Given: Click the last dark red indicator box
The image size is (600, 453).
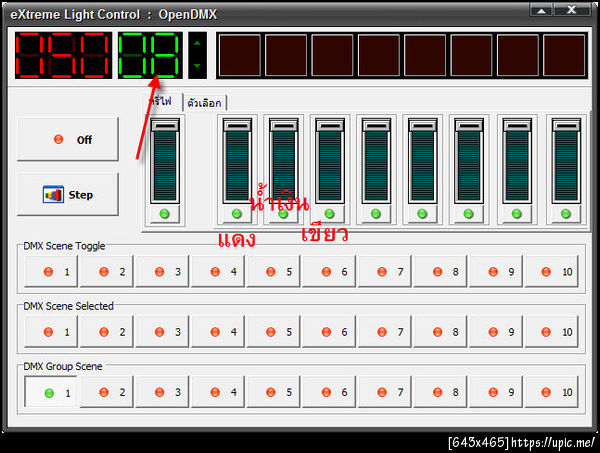Looking at the screenshot, I should click(564, 55).
